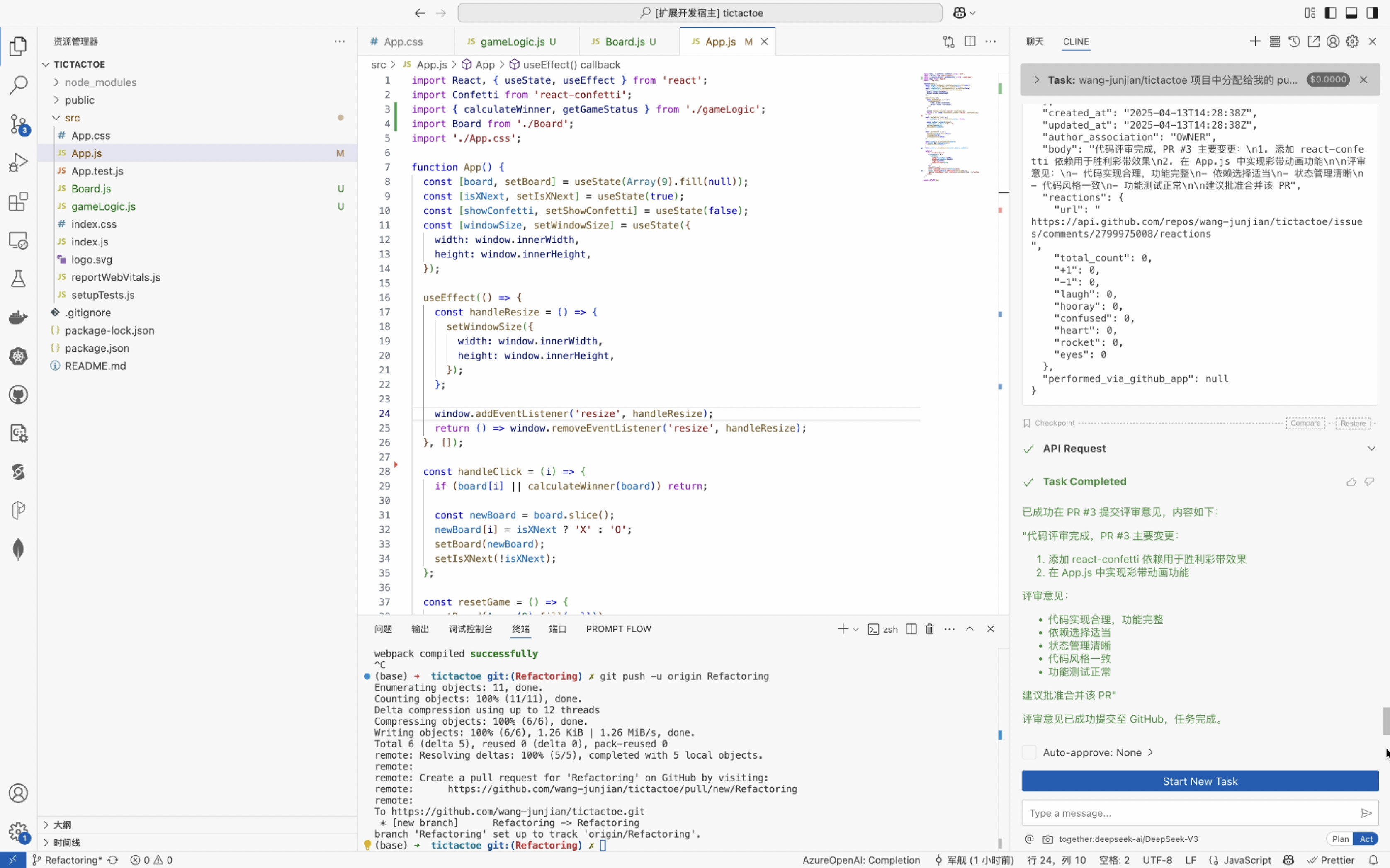Screen dimensions: 1390x868
Task: Open the Source Control view
Action: point(18,124)
